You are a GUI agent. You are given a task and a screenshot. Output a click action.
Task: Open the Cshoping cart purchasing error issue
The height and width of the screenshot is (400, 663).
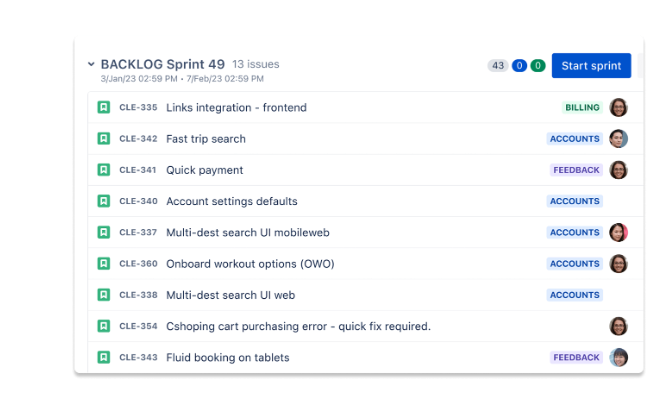(298, 326)
